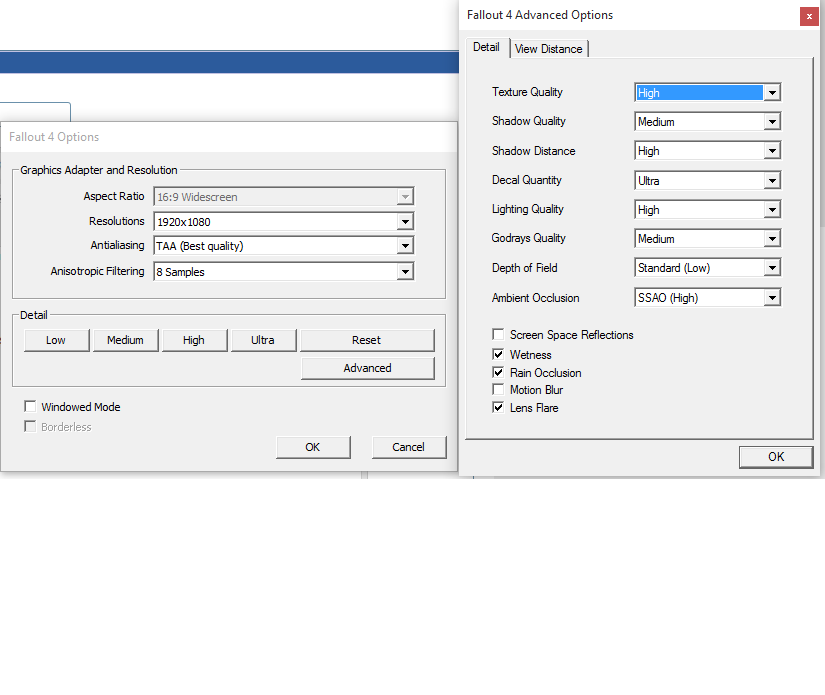Image resolution: width=825 pixels, height=695 pixels.
Task: Open the Advanced settings button
Action: (367, 368)
